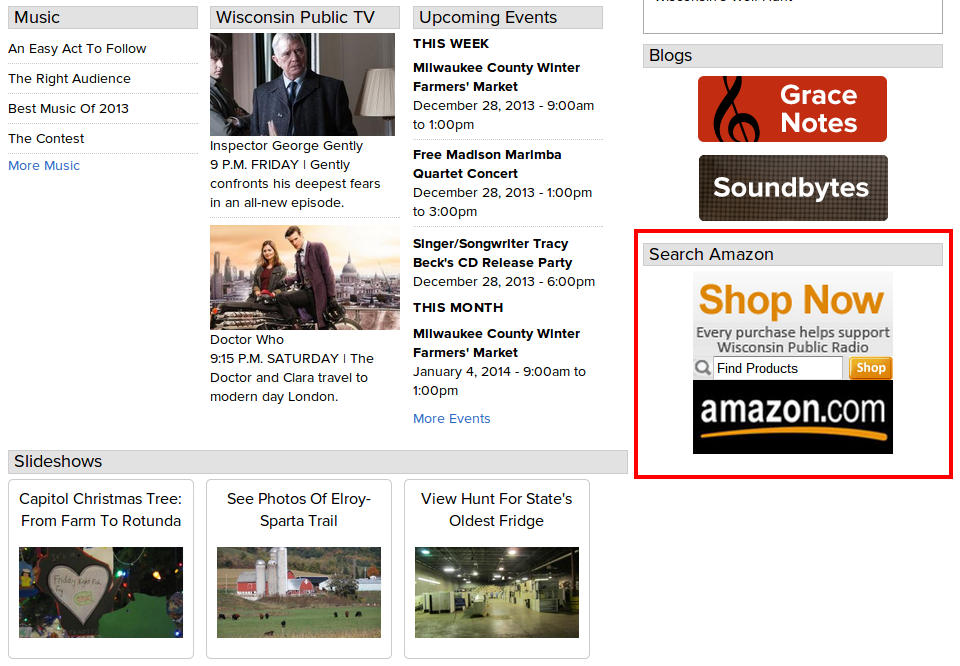Click the 'THIS MONTH' events label

pyautogui.click(x=458, y=308)
